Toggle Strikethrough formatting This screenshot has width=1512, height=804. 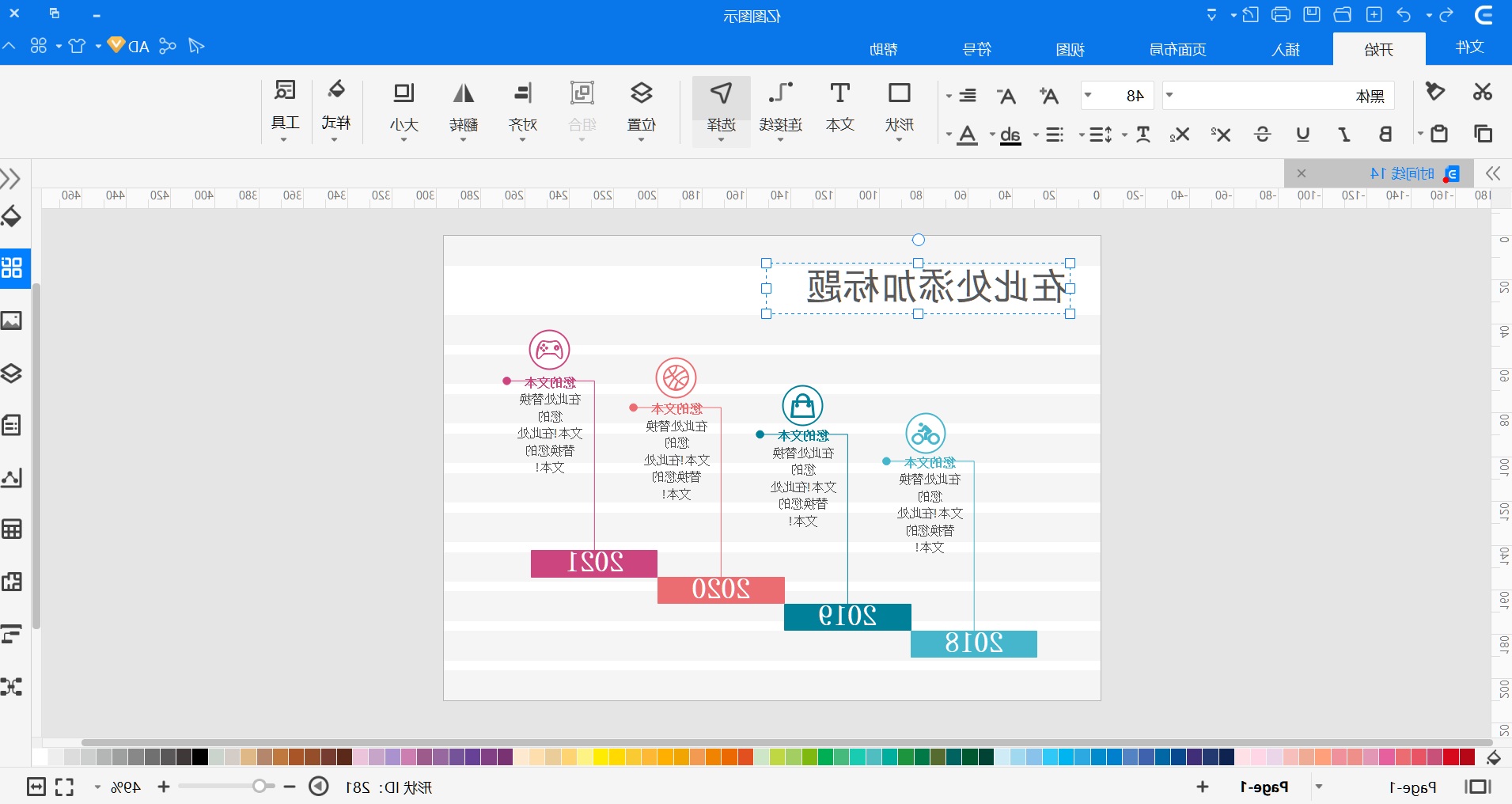(1262, 134)
